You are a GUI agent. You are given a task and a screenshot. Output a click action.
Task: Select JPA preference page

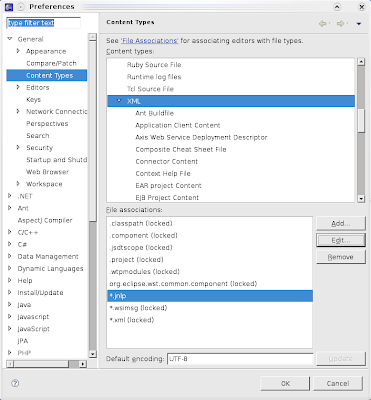pos(23,341)
